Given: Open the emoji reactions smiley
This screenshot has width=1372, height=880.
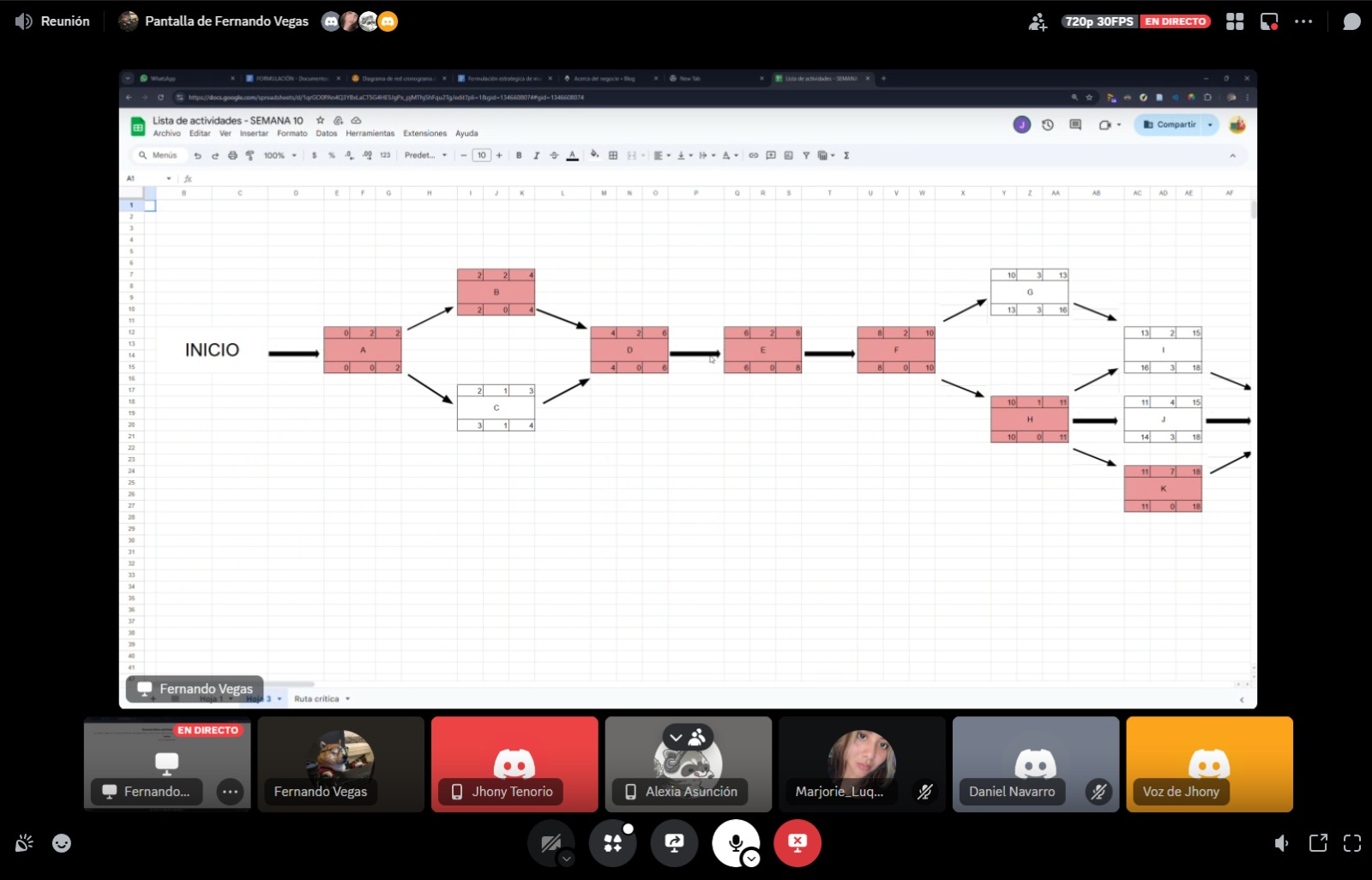Looking at the screenshot, I should click(x=62, y=843).
